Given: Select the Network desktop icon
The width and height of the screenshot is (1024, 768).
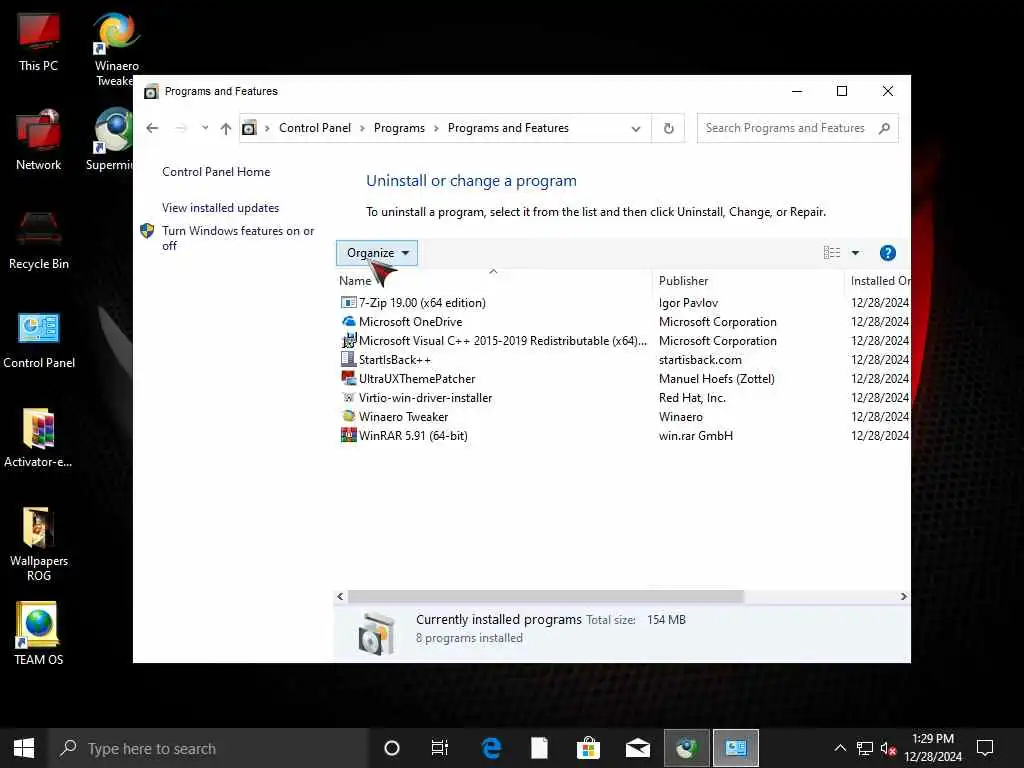Looking at the screenshot, I should [39, 140].
